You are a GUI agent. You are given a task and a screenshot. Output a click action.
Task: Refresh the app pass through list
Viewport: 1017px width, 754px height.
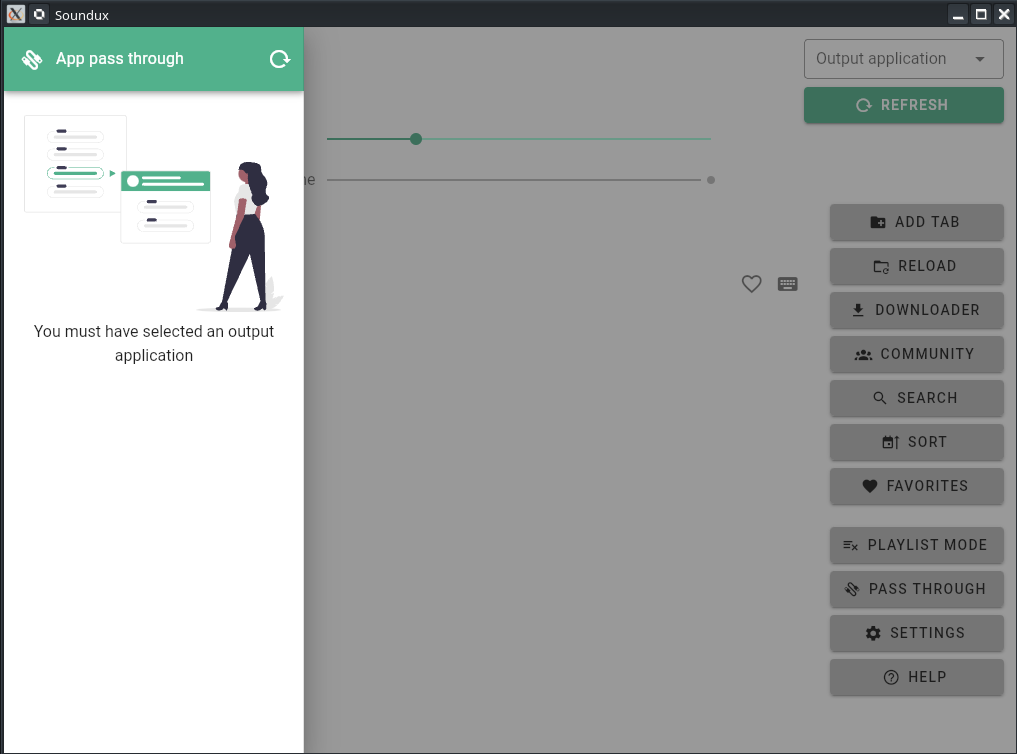pos(280,59)
